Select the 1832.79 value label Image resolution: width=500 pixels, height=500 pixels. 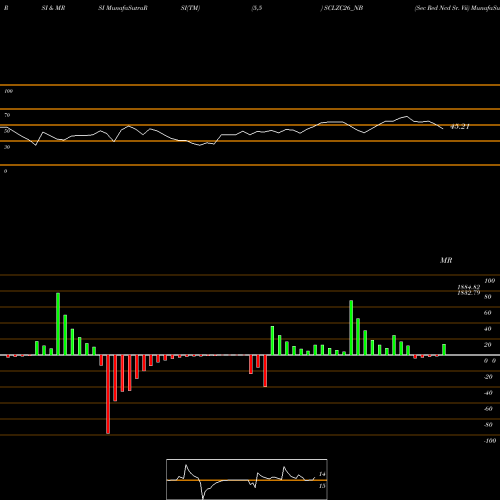pos(468,293)
